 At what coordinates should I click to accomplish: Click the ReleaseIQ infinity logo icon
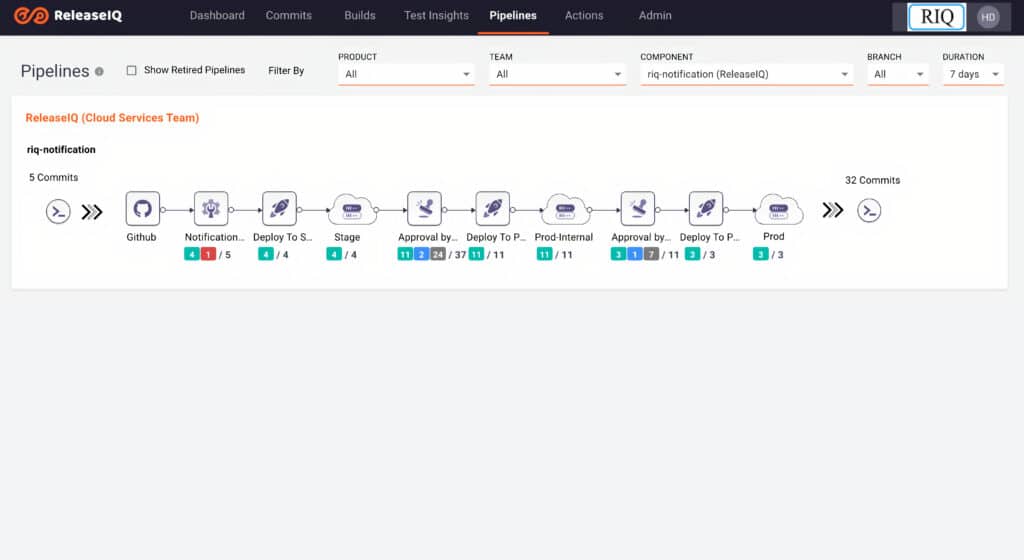click(31, 15)
